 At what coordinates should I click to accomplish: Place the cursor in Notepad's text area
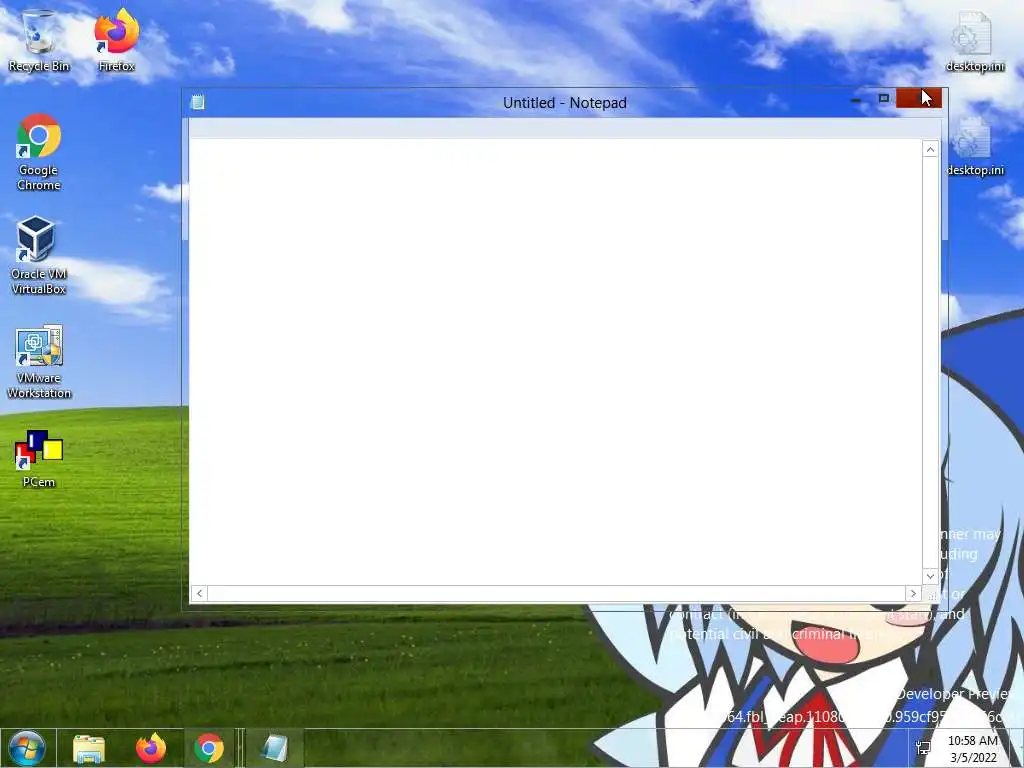555,361
